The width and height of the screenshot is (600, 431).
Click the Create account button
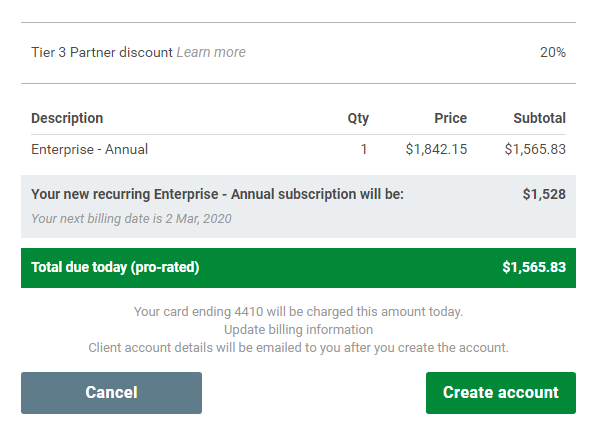(501, 393)
